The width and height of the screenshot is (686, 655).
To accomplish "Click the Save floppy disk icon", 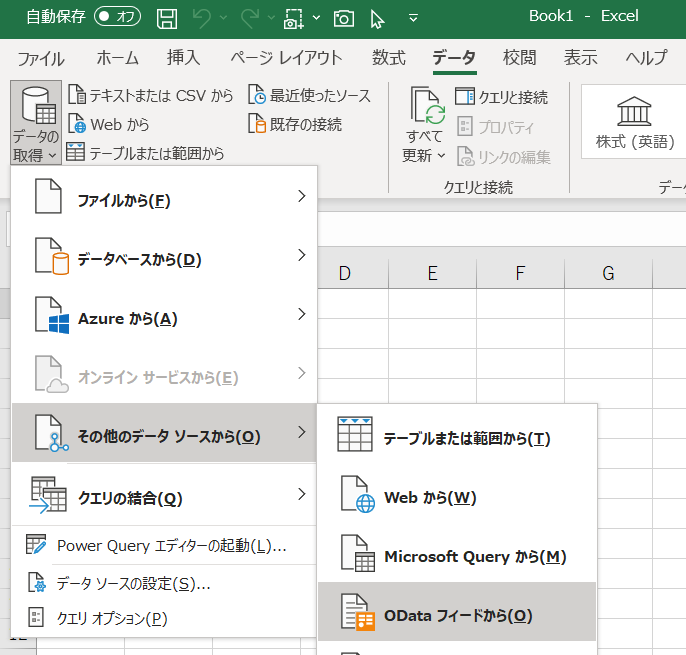I will (x=167, y=19).
